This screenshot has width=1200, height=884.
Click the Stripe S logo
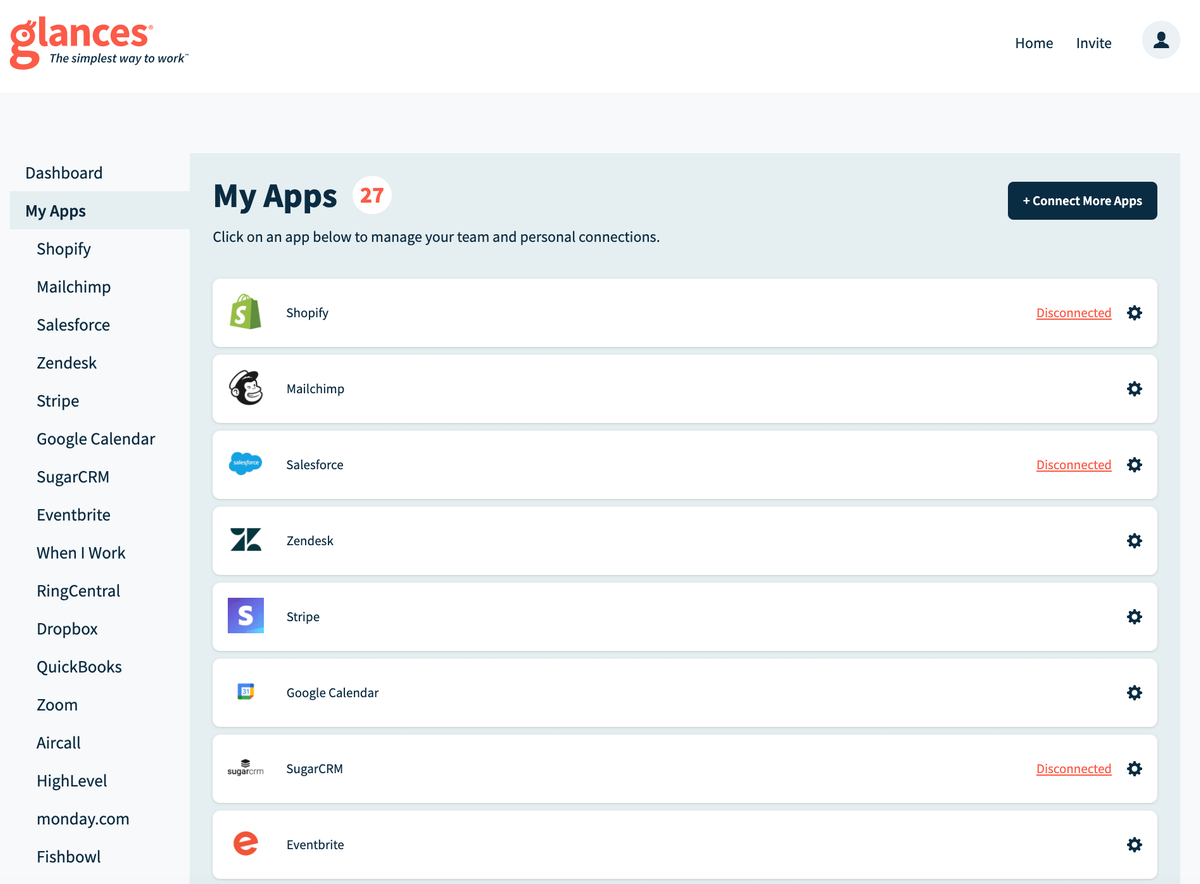tap(245, 616)
